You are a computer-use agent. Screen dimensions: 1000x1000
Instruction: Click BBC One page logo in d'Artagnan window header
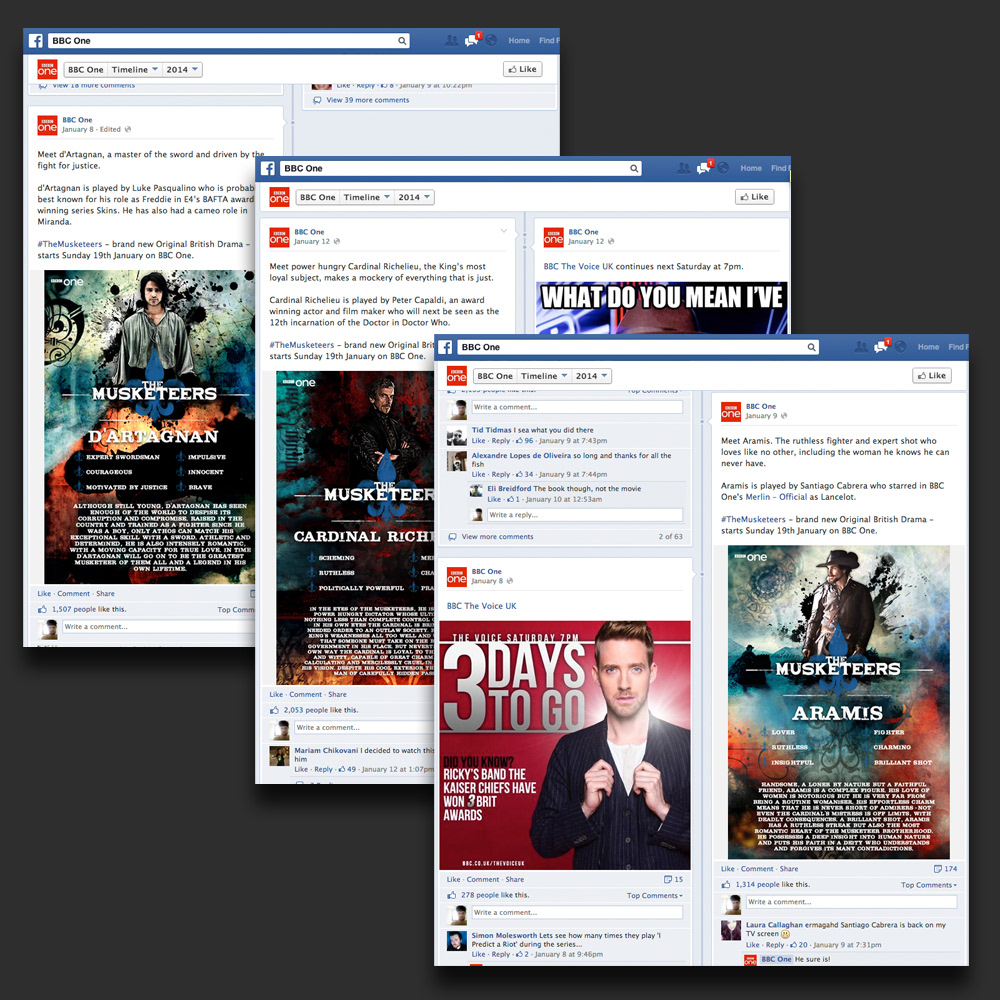tap(47, 70)
